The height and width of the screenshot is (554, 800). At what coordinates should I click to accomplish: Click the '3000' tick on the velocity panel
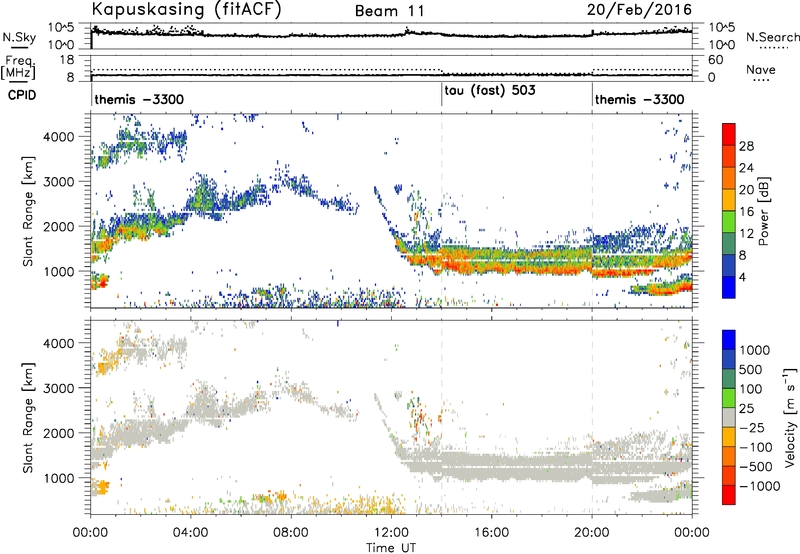[60, 388]
